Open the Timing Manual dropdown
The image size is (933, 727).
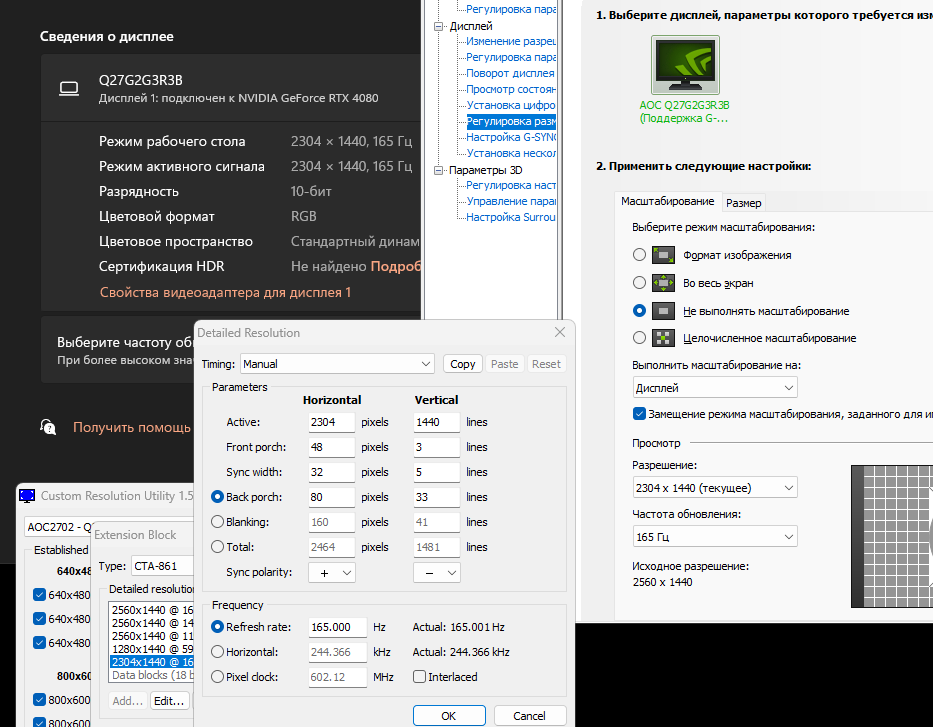337,364
